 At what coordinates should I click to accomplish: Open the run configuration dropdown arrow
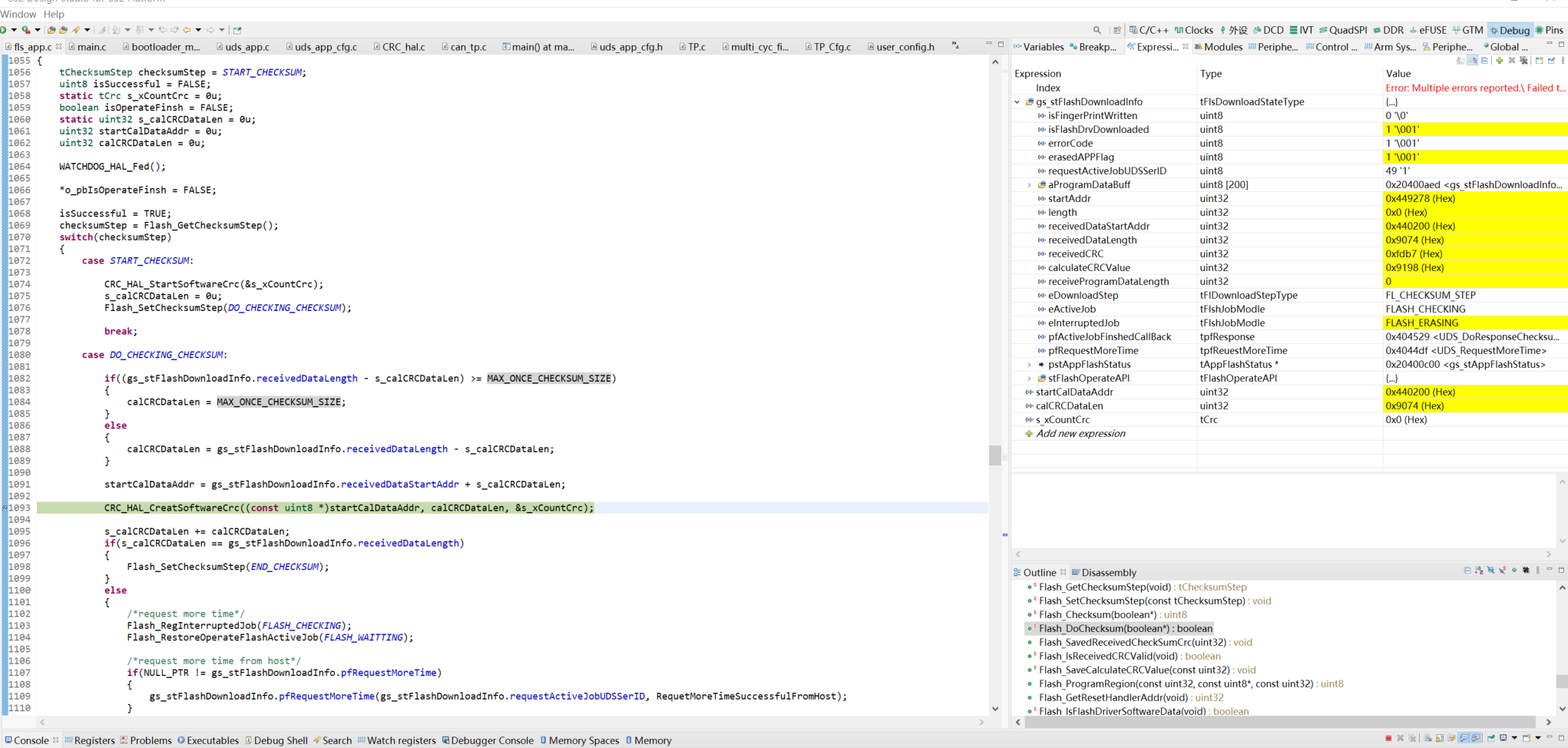(14, 30)
